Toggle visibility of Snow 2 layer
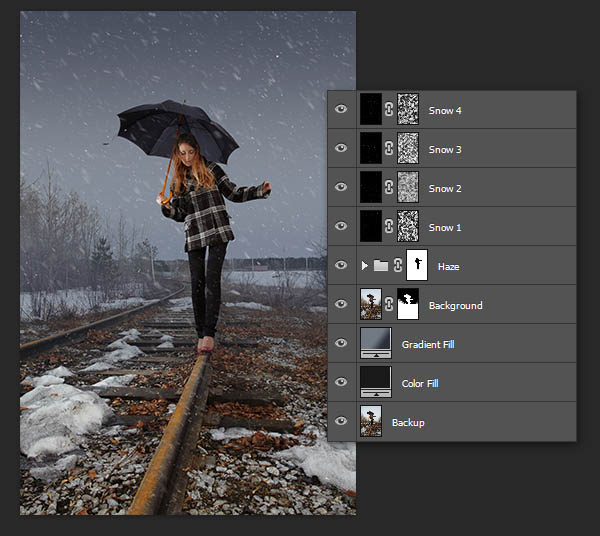The image size is (600, 536). (x=341, y=188)
